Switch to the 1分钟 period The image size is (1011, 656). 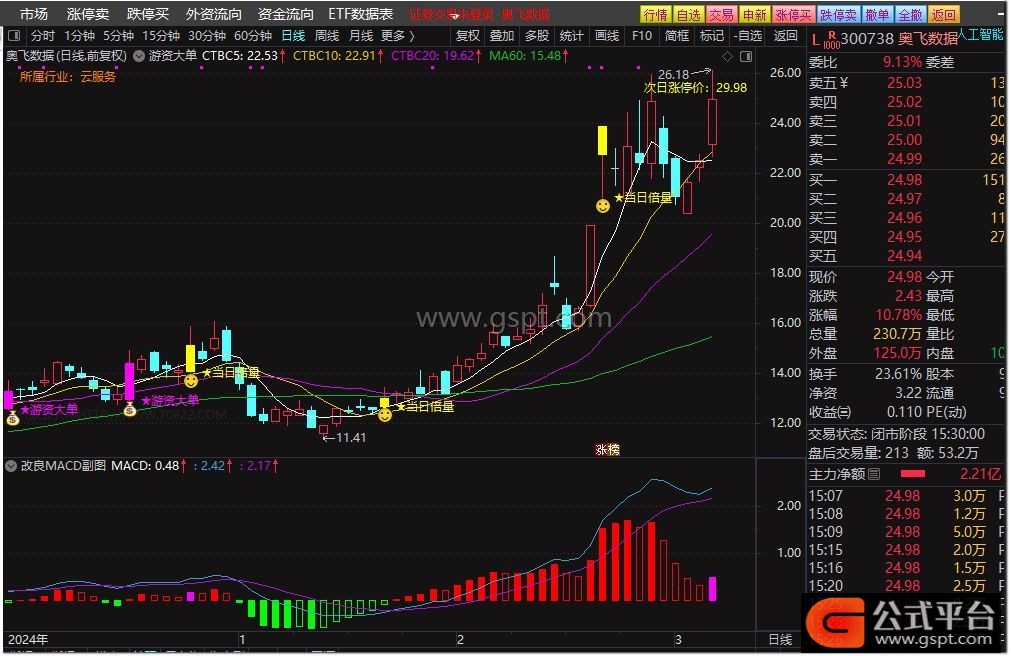(x=79, y=36)
